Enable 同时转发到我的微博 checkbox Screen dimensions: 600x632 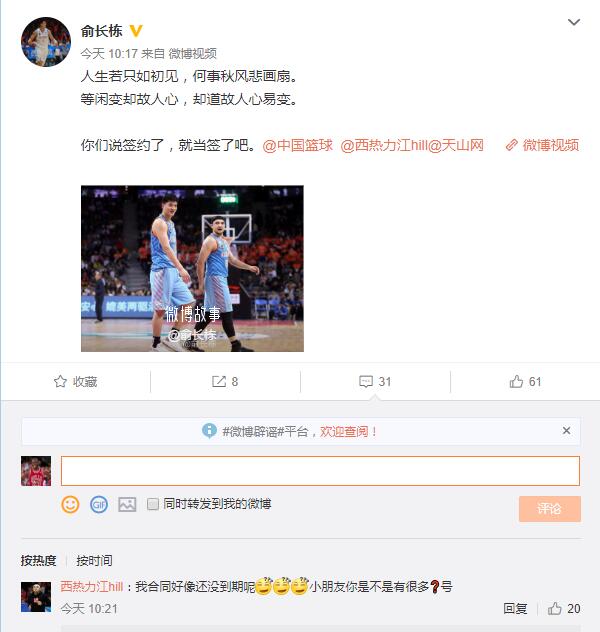tap(153, 504)
